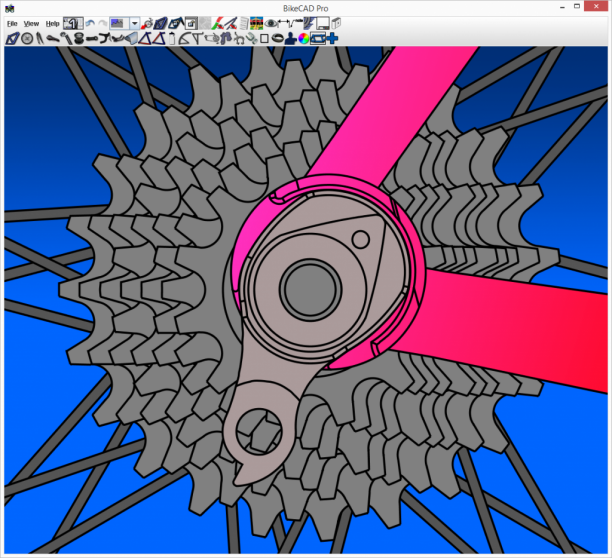The height and width of the screenshot is (558, 612).
Task: Open the rear derailleur icon
Action: [x=226, y=39]
